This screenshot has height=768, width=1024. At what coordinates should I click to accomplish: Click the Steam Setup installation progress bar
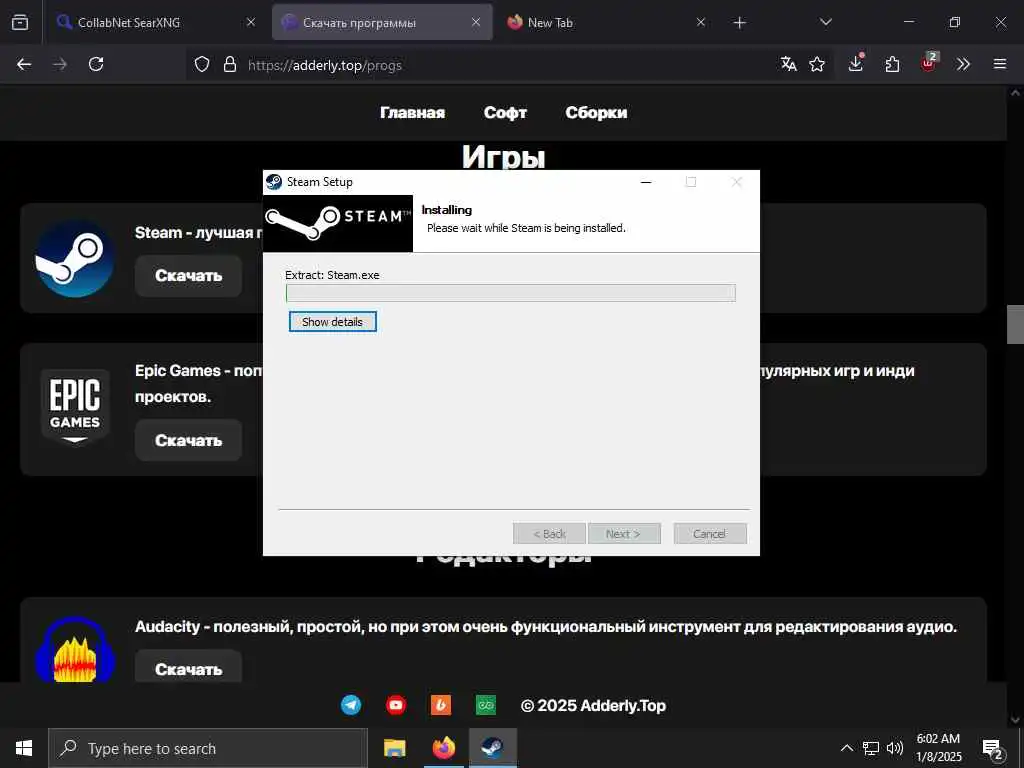[511, 293]
